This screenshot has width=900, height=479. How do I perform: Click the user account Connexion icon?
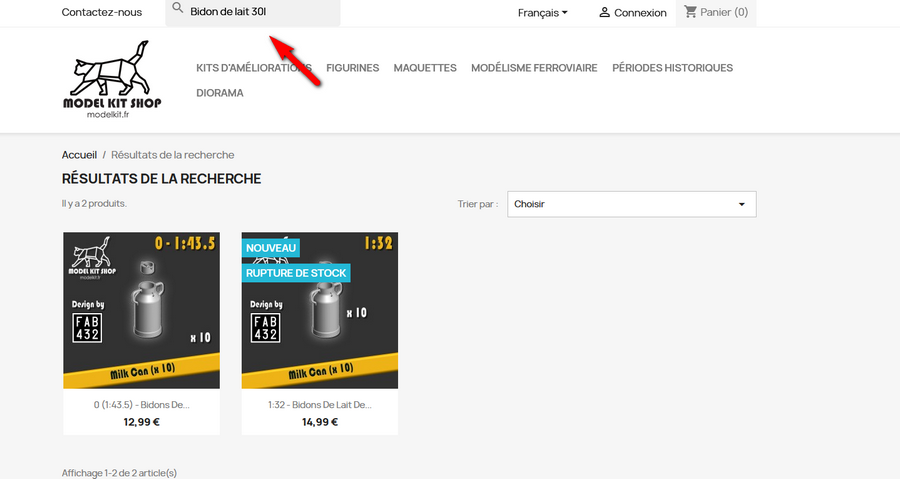click(604, 13)
